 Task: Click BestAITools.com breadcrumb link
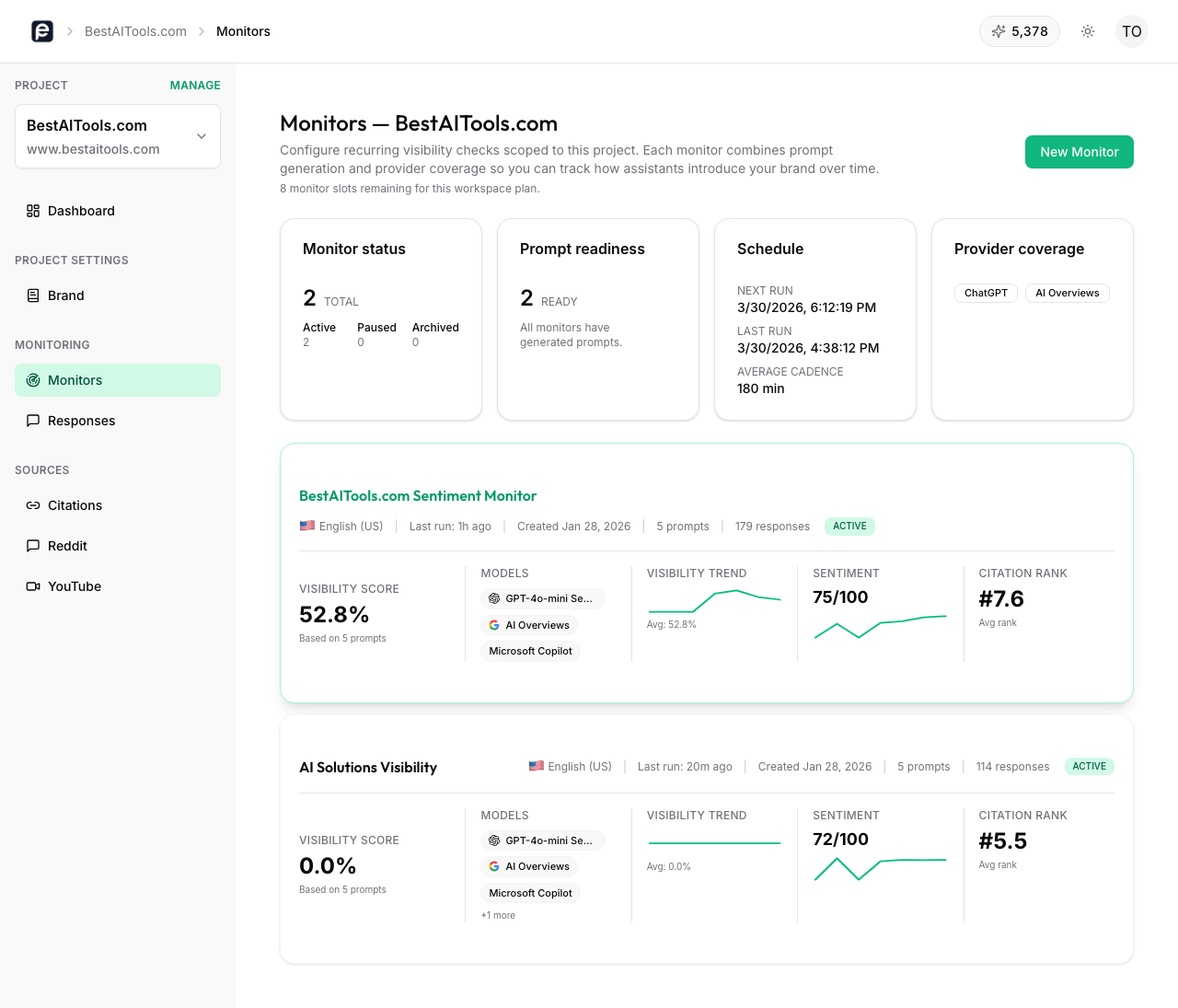tap(135, 31)
